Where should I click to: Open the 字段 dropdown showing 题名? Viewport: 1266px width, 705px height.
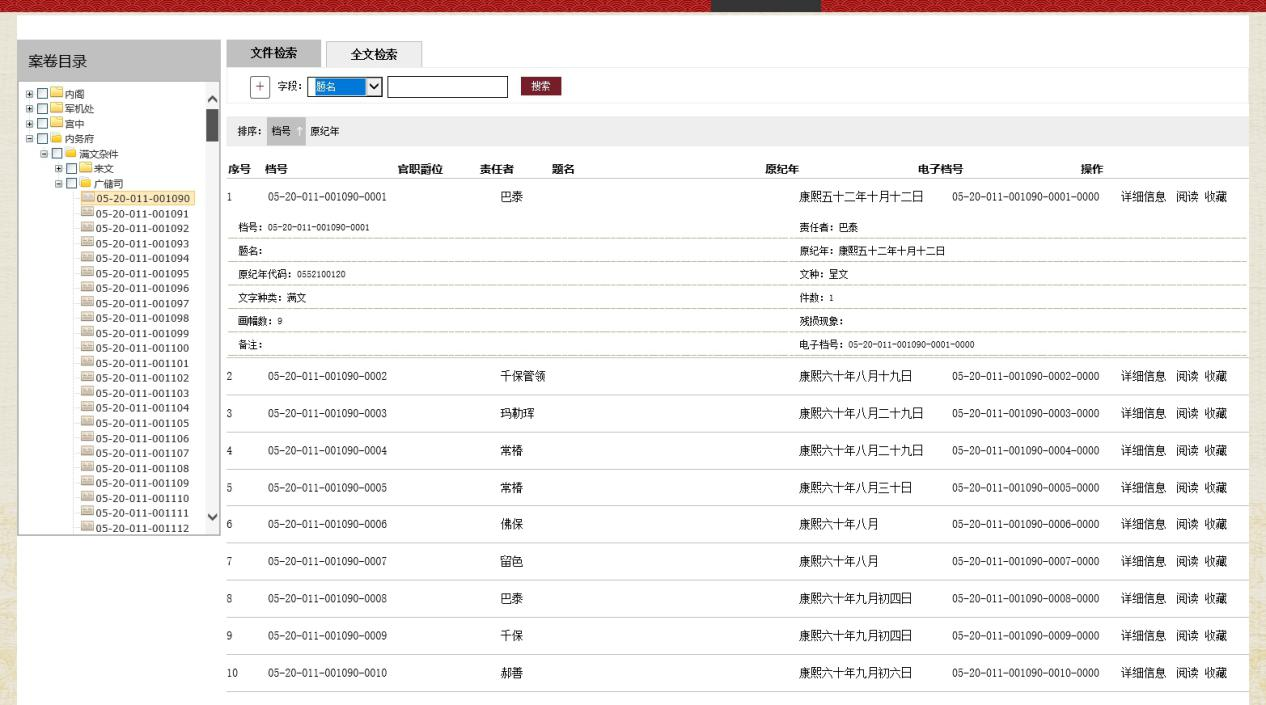[345, 87]
